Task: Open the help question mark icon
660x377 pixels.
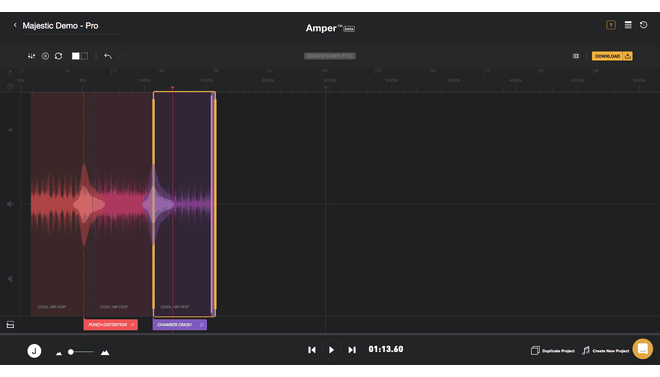Action: (611, 25)
